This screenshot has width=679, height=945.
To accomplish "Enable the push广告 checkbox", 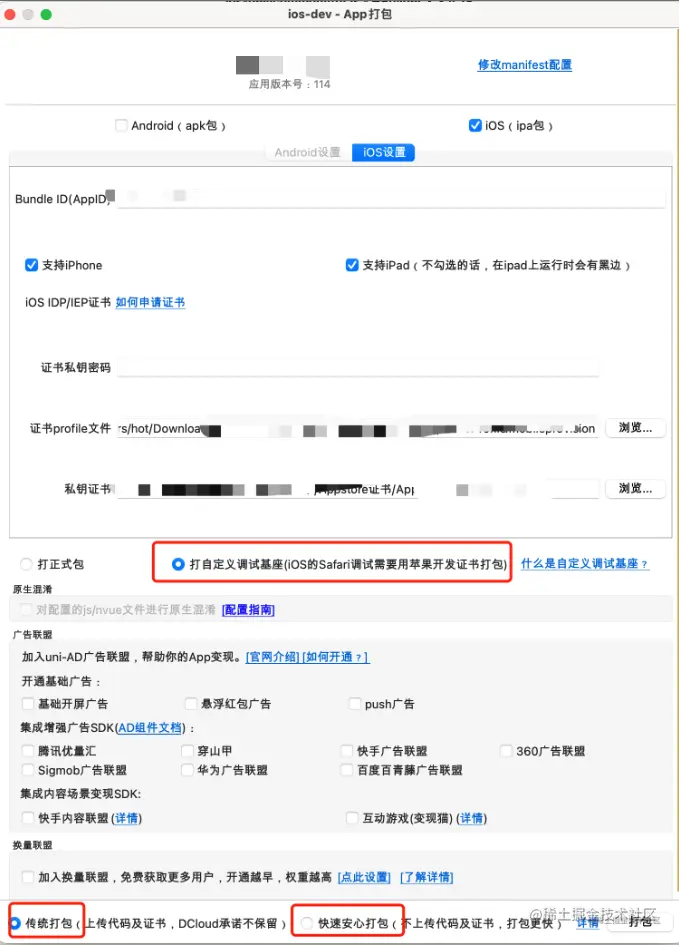I will point(355,703).
